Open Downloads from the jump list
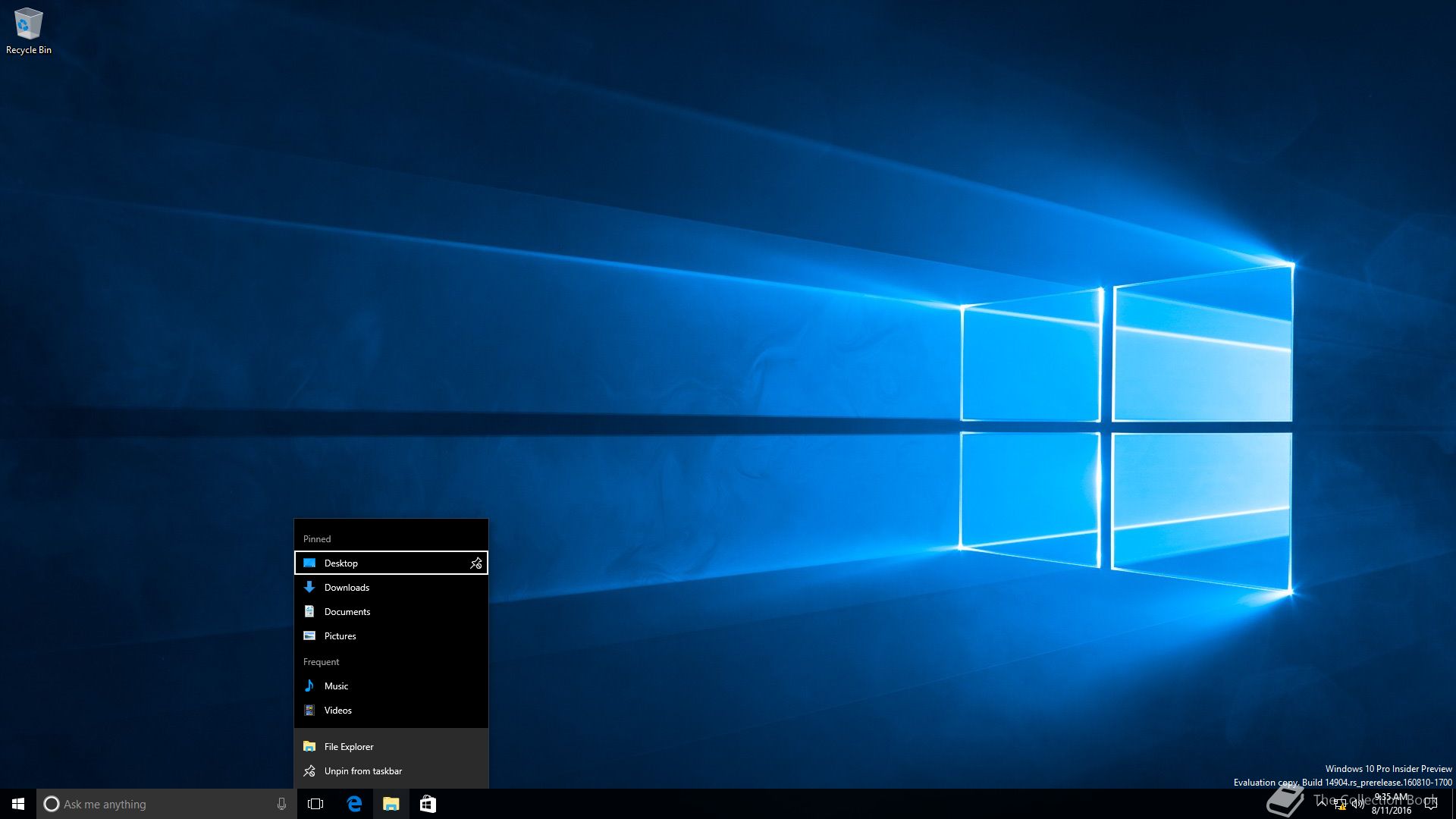This screenshot has width=1456, height=819. (391, 587)
